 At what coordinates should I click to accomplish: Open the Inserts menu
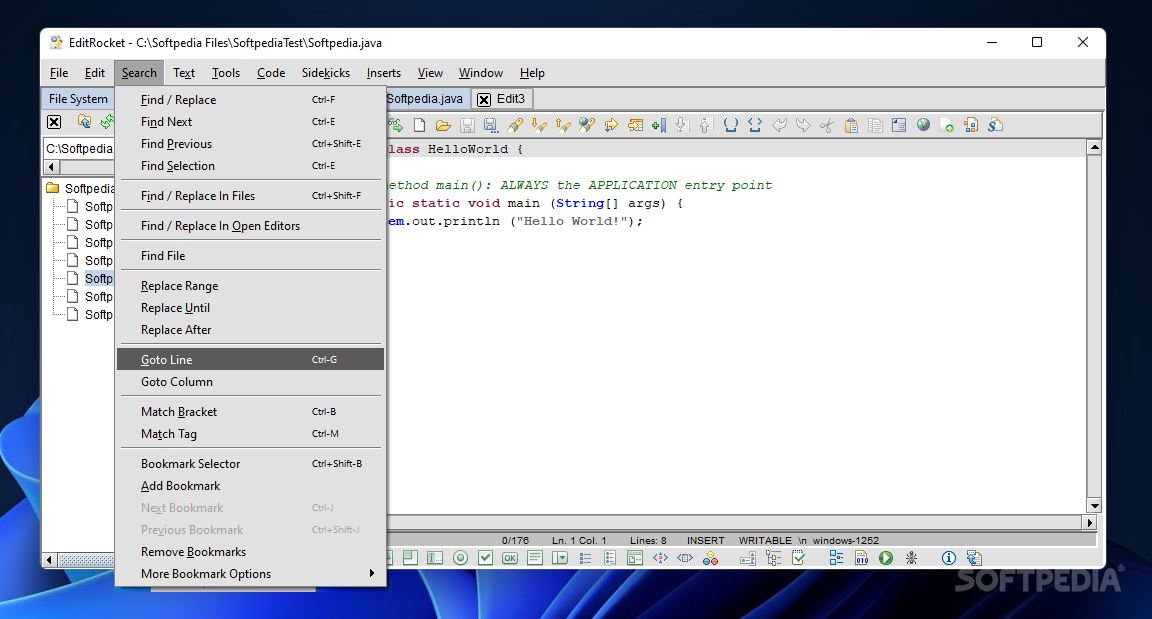pyautogui.click(x=384, y=73)
